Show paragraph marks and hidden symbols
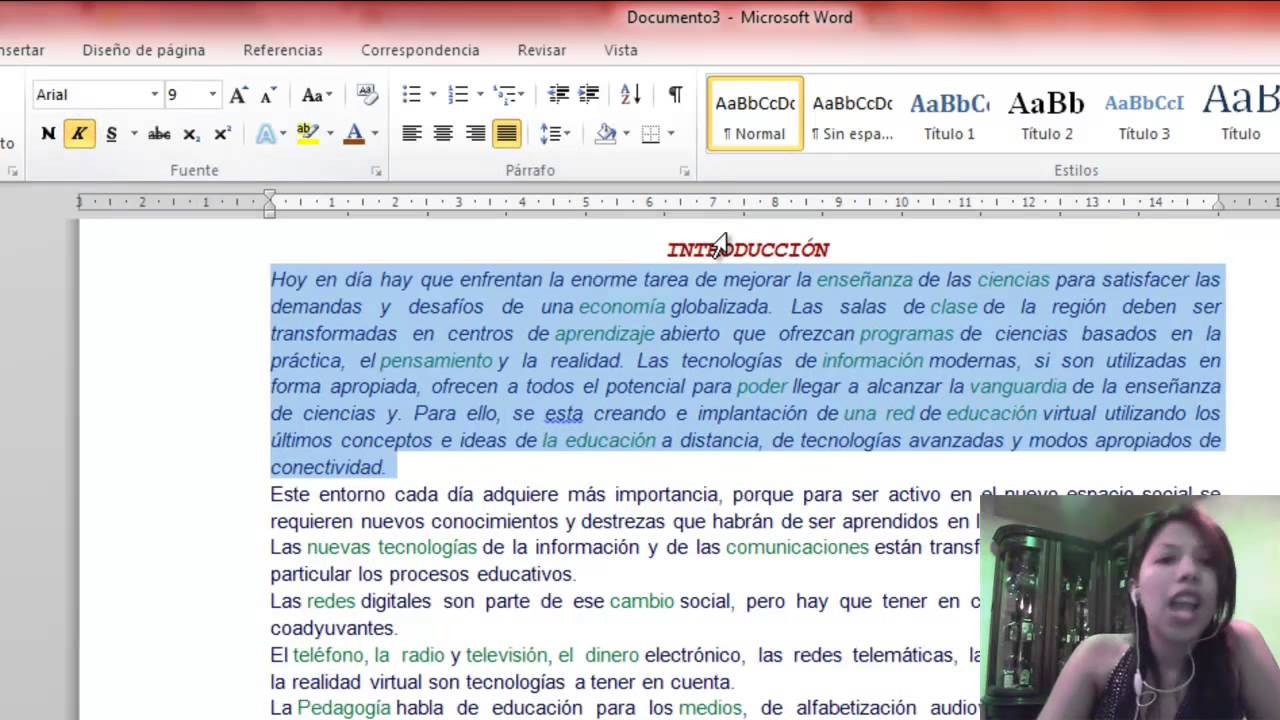Screen dimensions: 1280x720 click(x=675, y=95)
